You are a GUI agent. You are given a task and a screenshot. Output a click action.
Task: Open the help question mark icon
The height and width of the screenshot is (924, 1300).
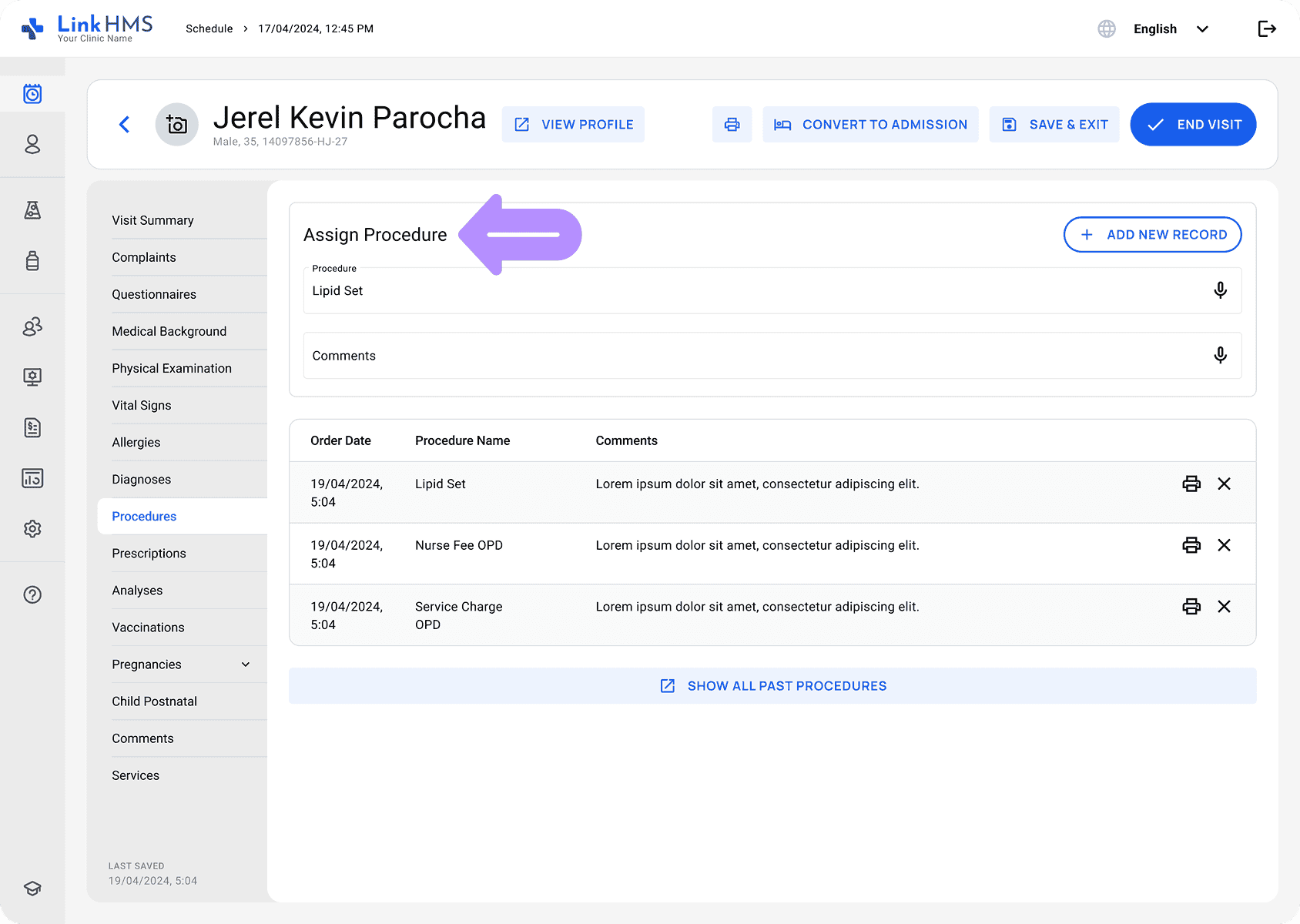pyautogui.click(x=32, y=594)
